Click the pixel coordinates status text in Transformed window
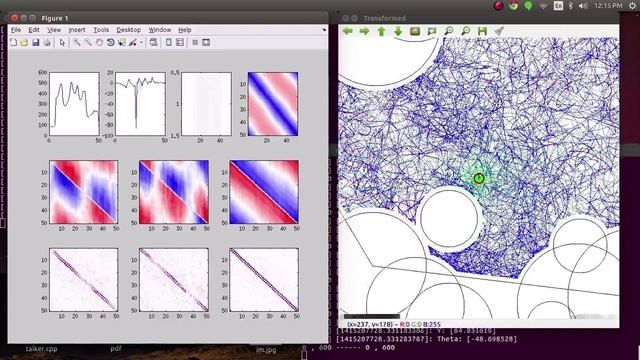Image resolution: width=640 pixels, height=360 pixels. [393, 324]
